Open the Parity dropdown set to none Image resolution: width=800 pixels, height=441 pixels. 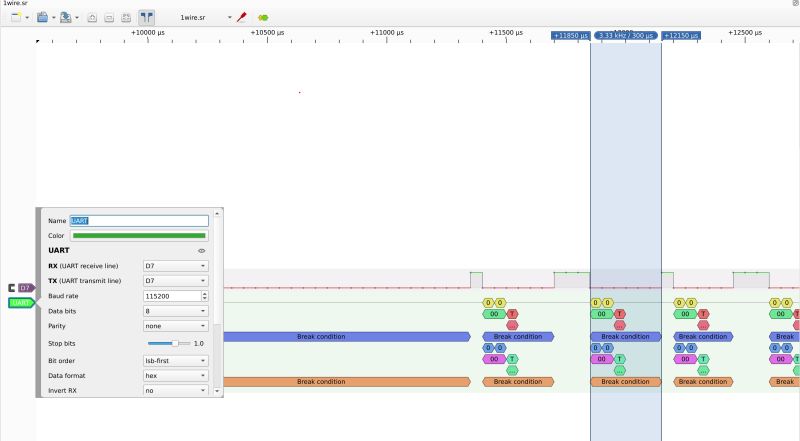[x=176, y=326]
